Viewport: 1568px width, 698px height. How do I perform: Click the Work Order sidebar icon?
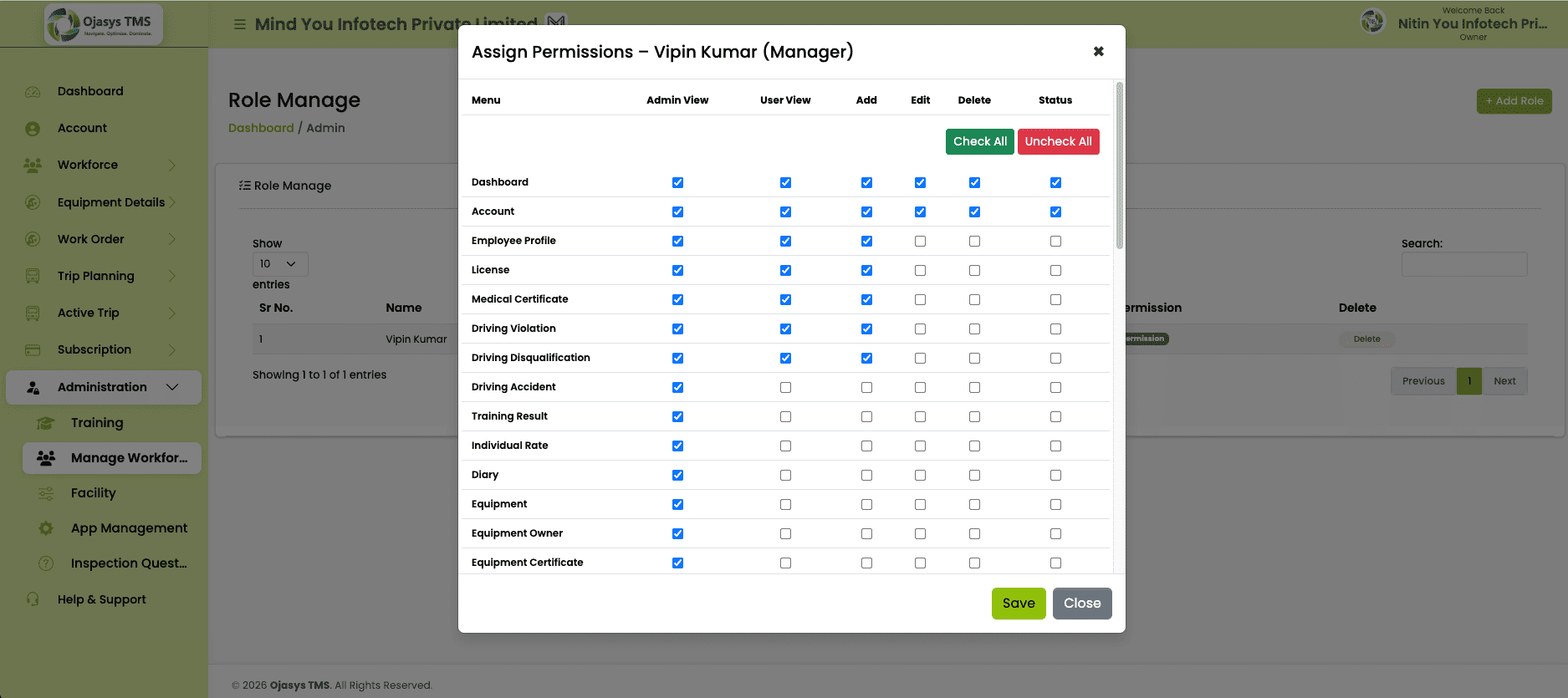(x=33, y=239)
